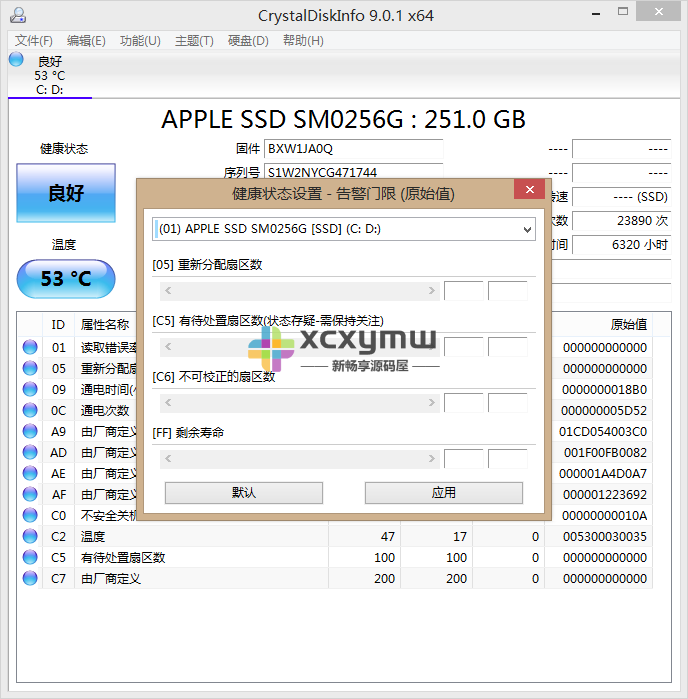The image size is (688, 699).
Task: Open the 功能(U) menu
Action: tap(140, 41)
